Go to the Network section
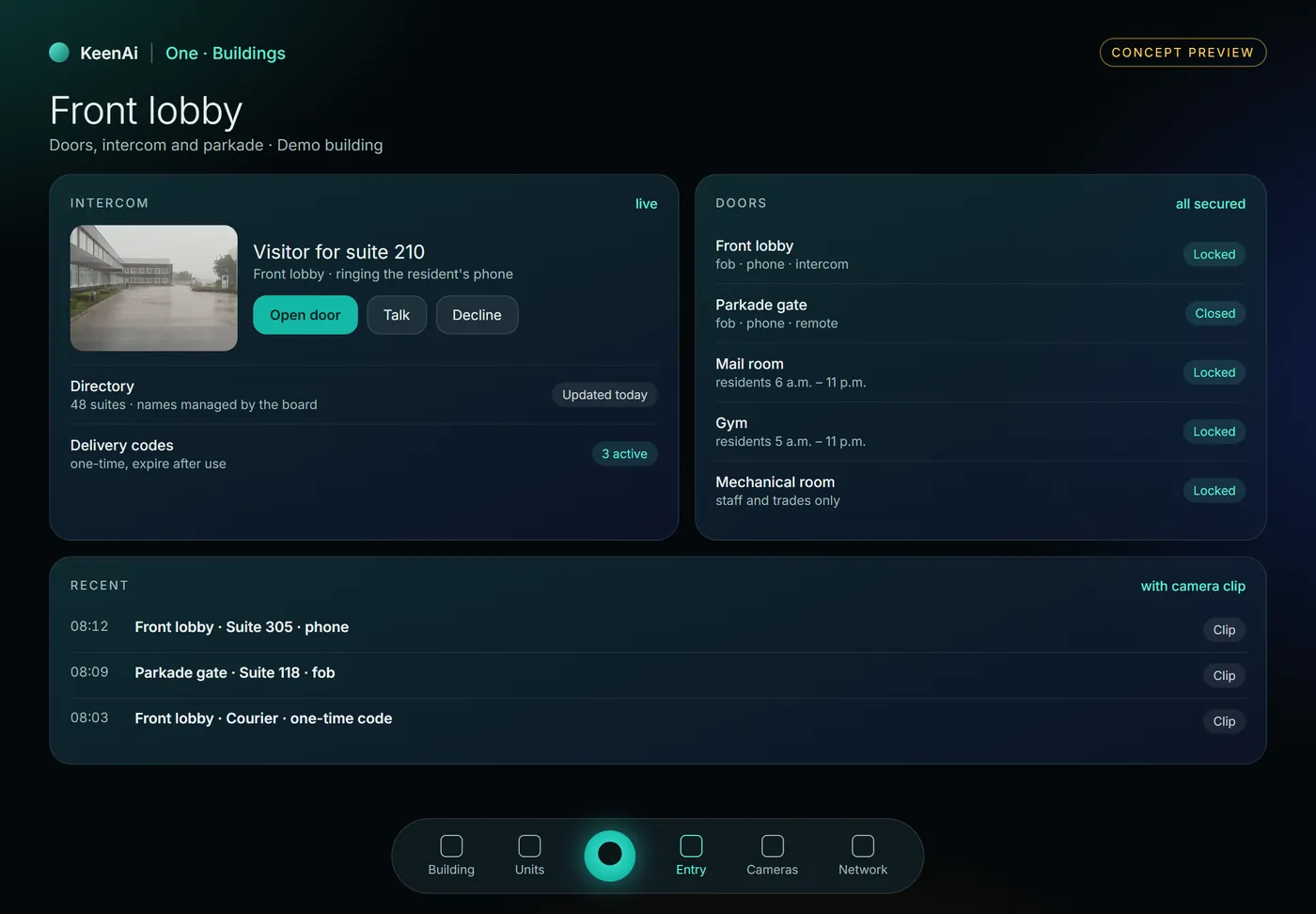 (x=863, y=856)
